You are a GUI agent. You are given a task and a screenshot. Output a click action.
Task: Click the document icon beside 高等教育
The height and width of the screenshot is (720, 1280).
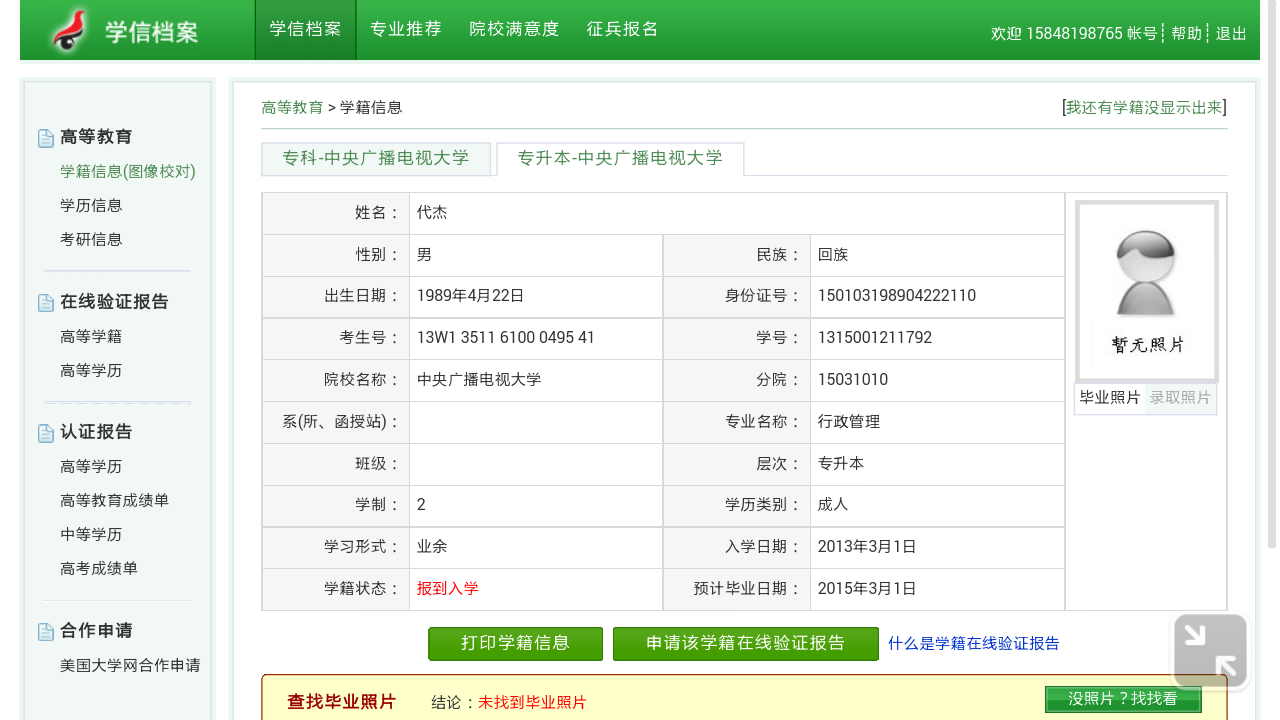coord(46,138)
